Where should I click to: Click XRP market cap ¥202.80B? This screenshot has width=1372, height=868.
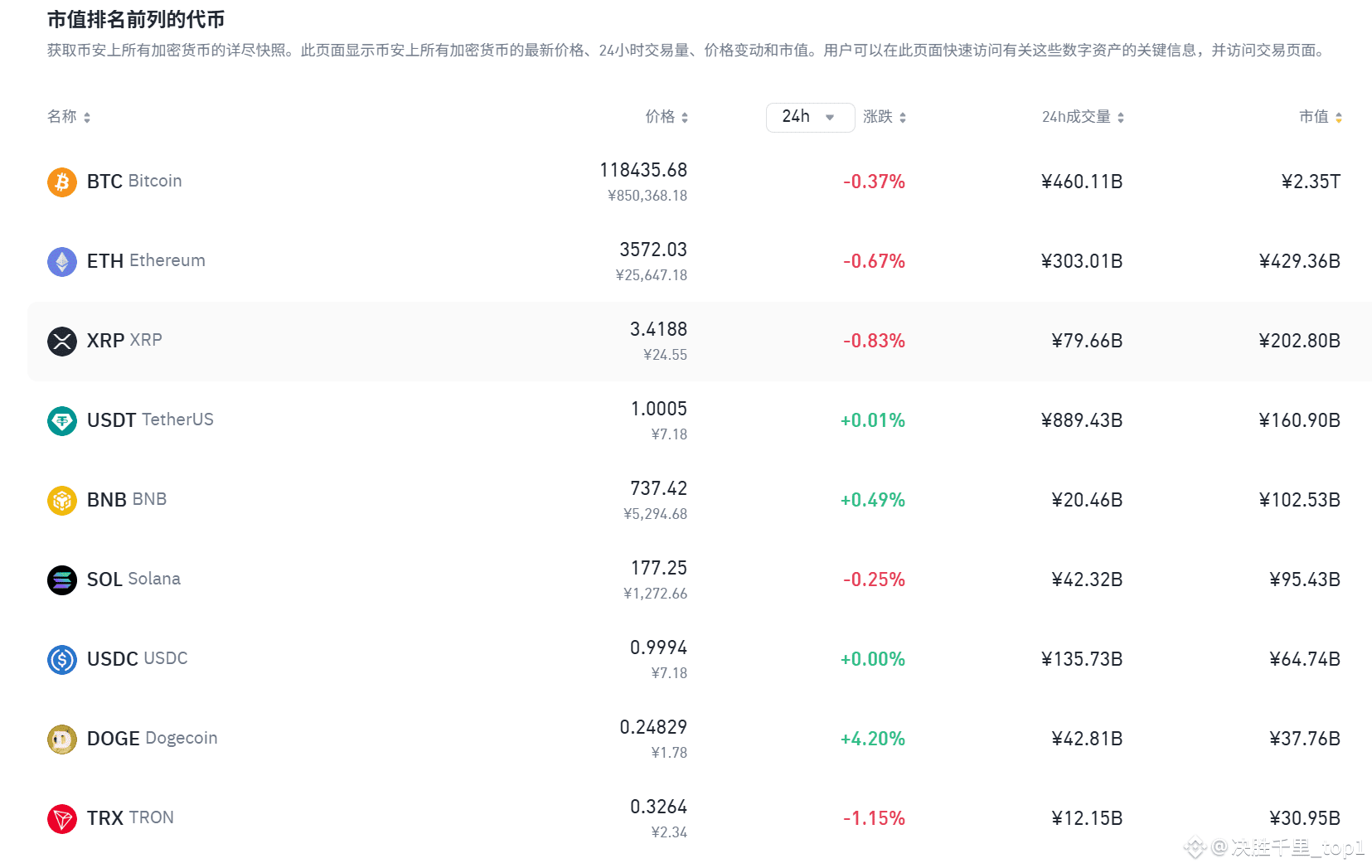point(1300,341)
